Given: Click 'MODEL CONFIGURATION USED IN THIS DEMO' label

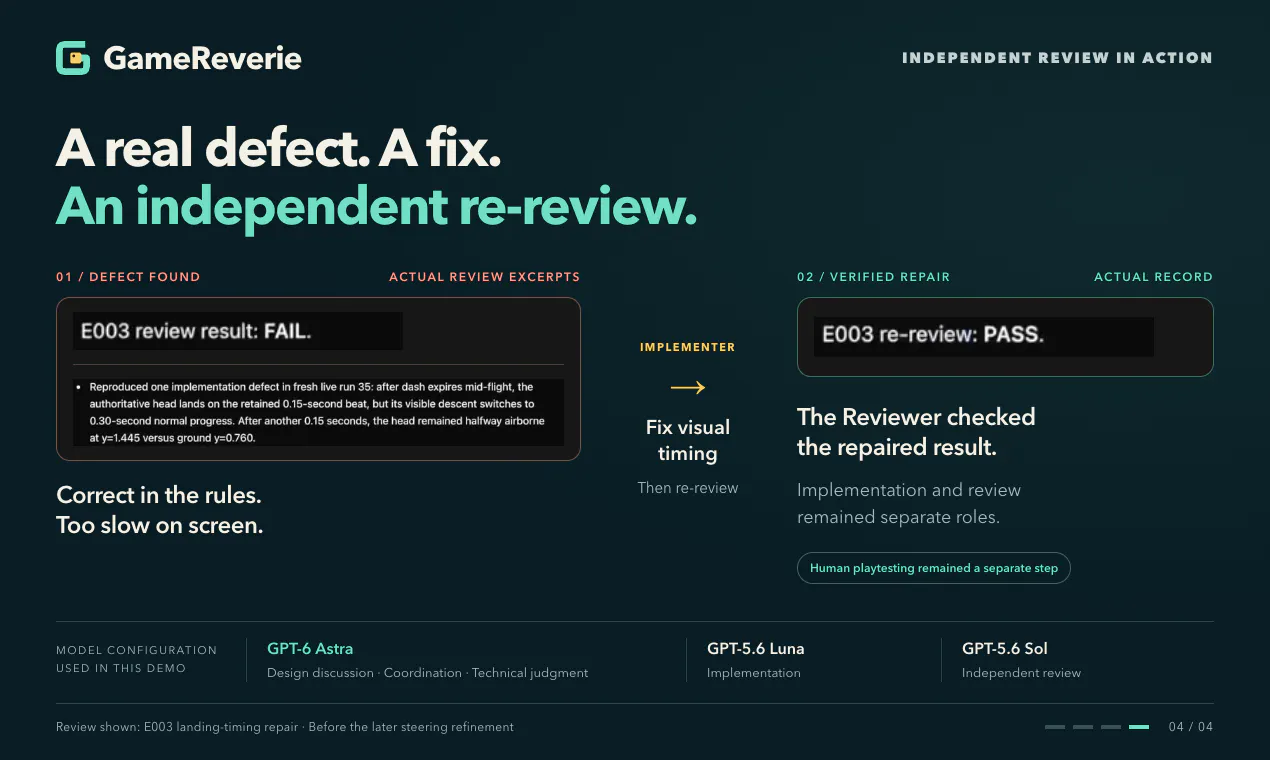Looking at the screenshot, I should [x=136, y=659].
